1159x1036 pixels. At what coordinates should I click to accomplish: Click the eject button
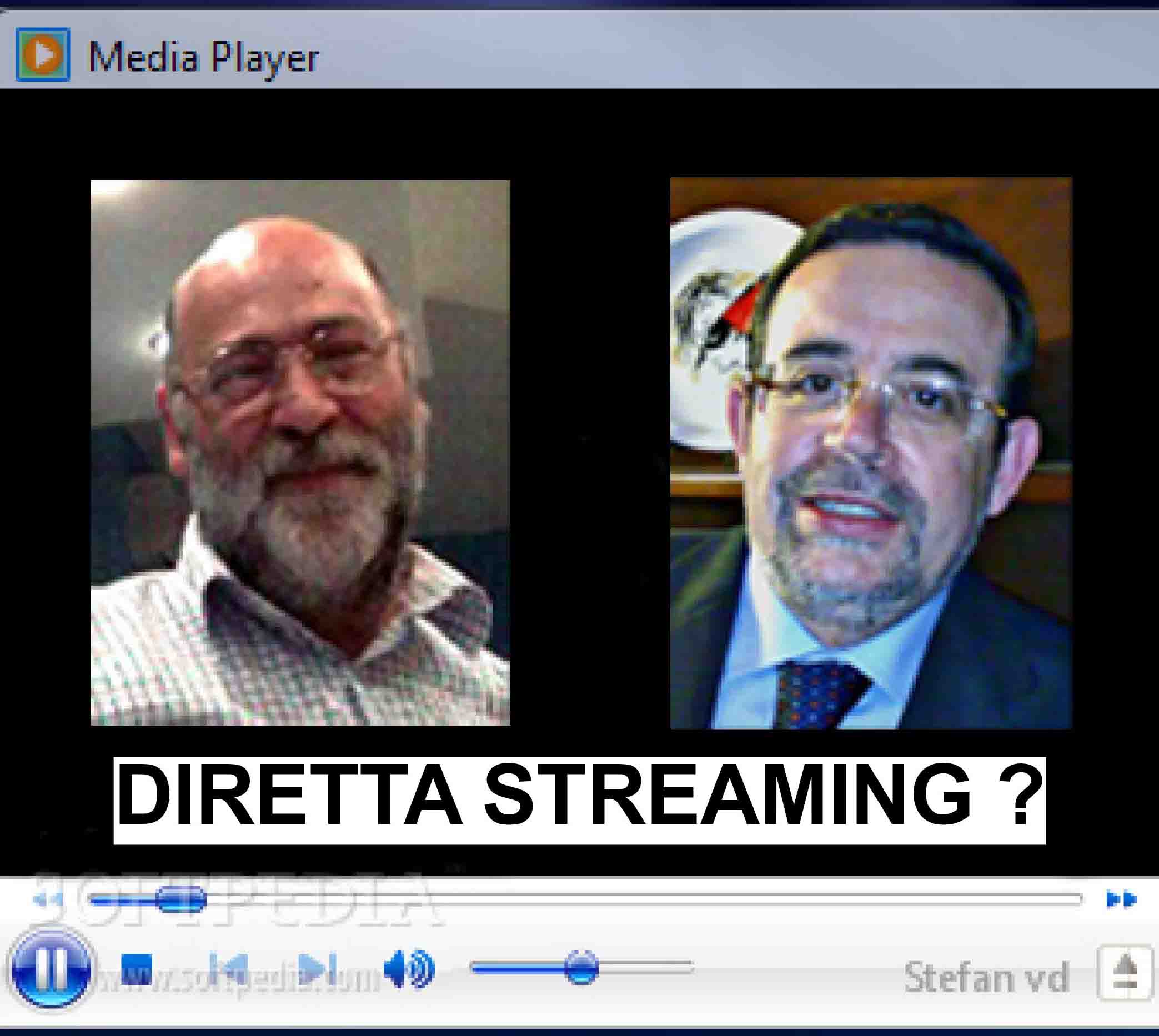[x=1126, y=972]
